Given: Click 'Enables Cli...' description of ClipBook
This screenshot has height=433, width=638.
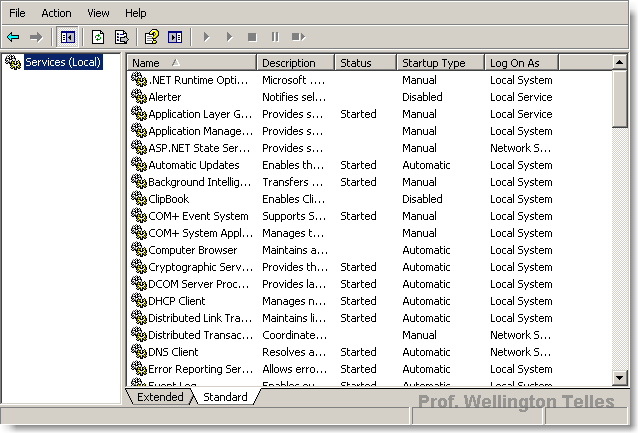Looking at the screenshot, I should [x=293, y=199].
